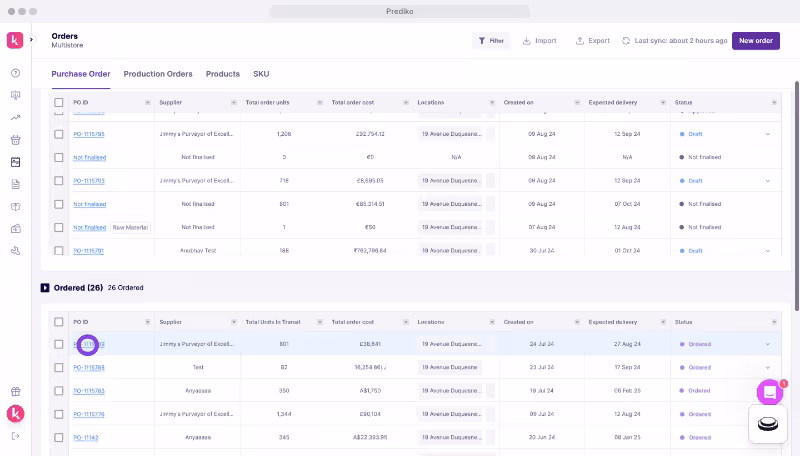800x456 pixels.
Task: Click the page vertical scrollbar
Action: 796,195
